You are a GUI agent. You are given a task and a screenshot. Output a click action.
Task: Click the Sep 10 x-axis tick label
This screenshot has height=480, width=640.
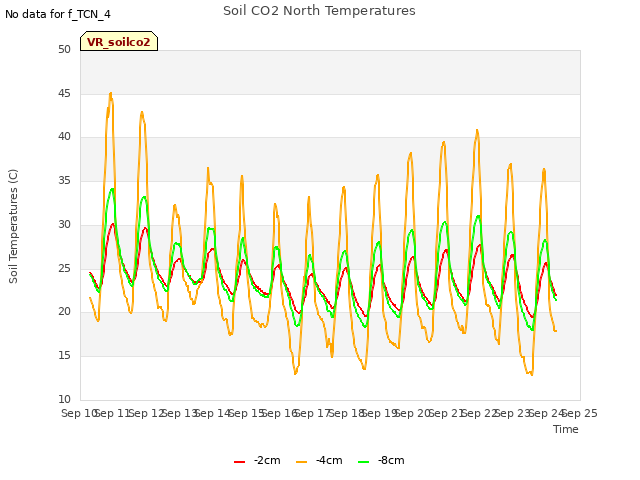pos(79,413)
